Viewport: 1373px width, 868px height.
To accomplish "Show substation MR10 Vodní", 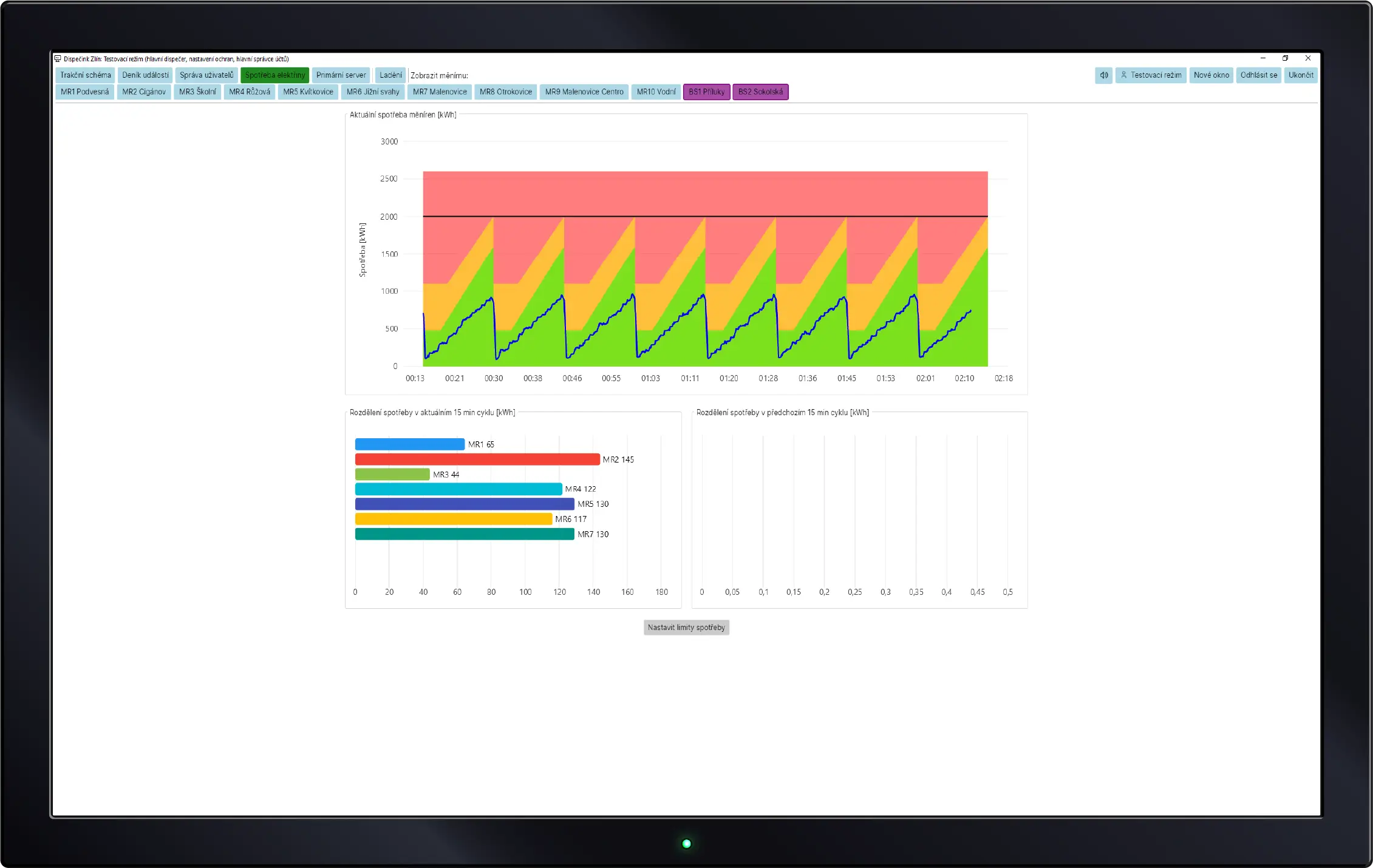I will 656,92.
